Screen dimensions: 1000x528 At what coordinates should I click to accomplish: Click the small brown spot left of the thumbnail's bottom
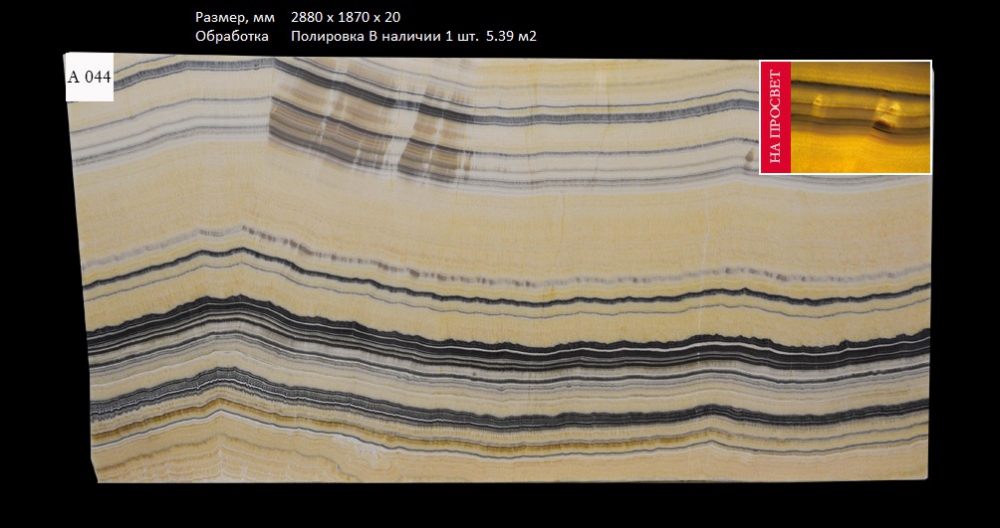[750, 156]
